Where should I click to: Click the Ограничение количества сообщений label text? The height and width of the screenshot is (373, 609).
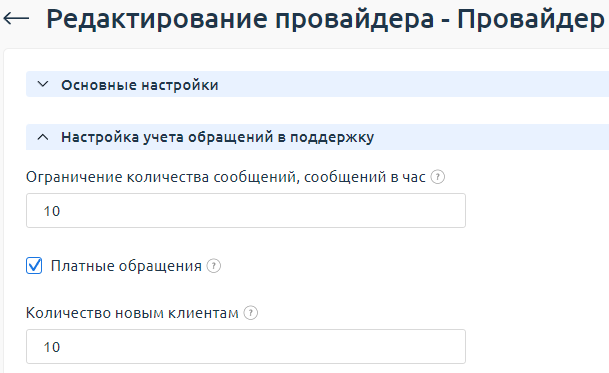tap(226, 177)
